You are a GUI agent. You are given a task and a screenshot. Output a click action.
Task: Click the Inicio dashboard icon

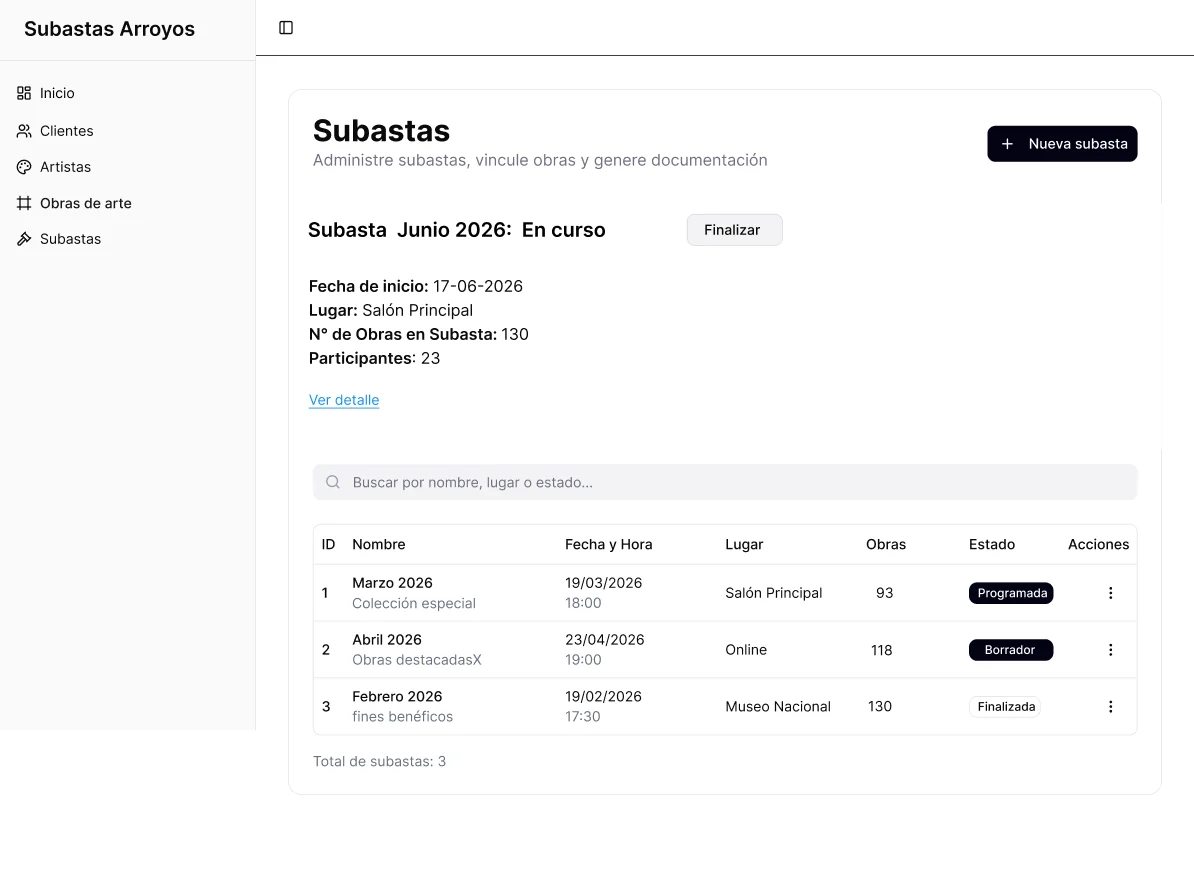(x=24, y=93)
